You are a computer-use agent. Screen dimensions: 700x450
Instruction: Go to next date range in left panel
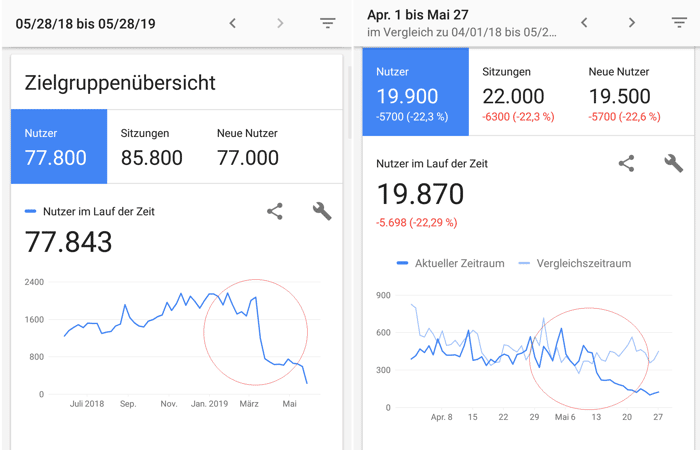click(x=280, y=23)
